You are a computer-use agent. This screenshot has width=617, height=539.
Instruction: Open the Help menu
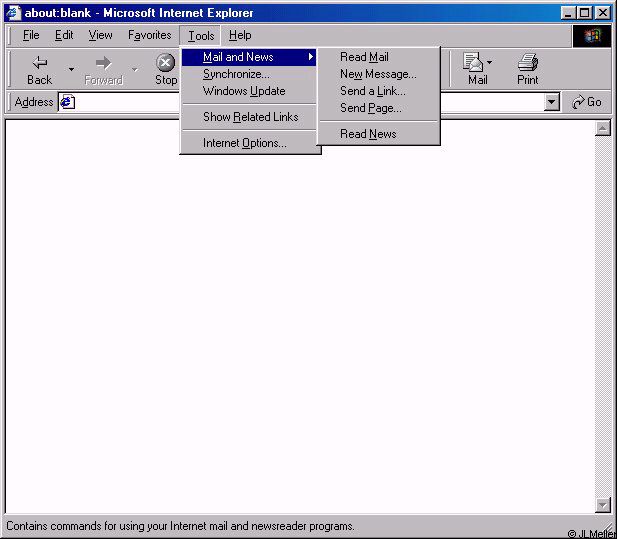click(240, 35)
